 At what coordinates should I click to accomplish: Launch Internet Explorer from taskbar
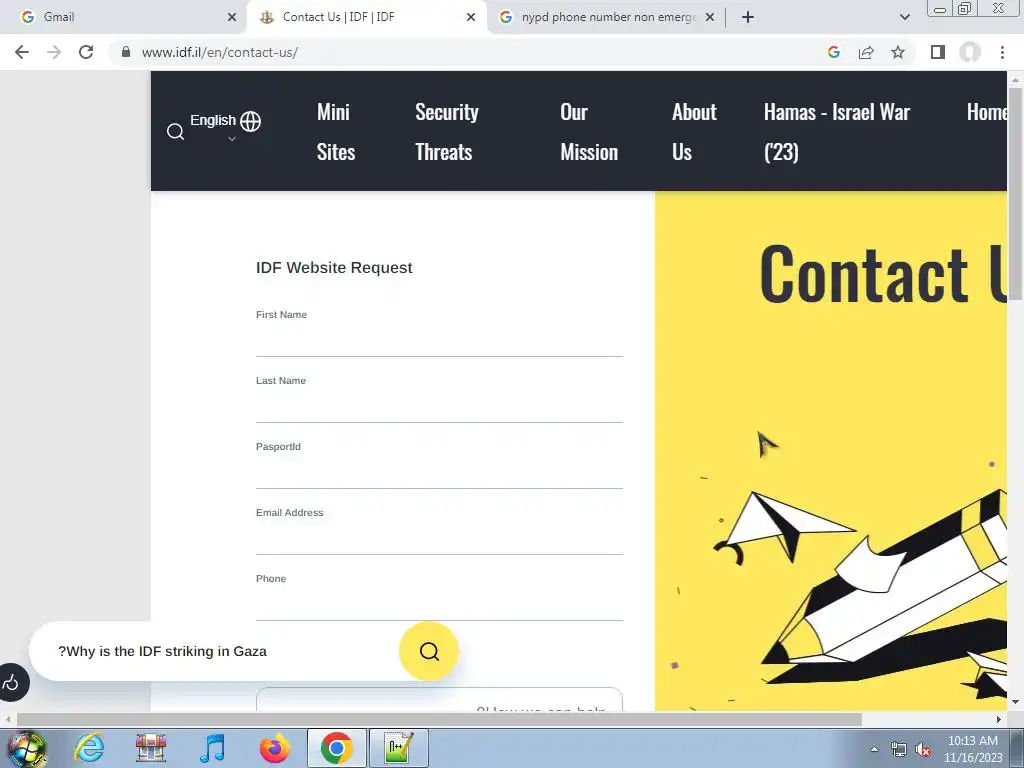tap(89, 748)
